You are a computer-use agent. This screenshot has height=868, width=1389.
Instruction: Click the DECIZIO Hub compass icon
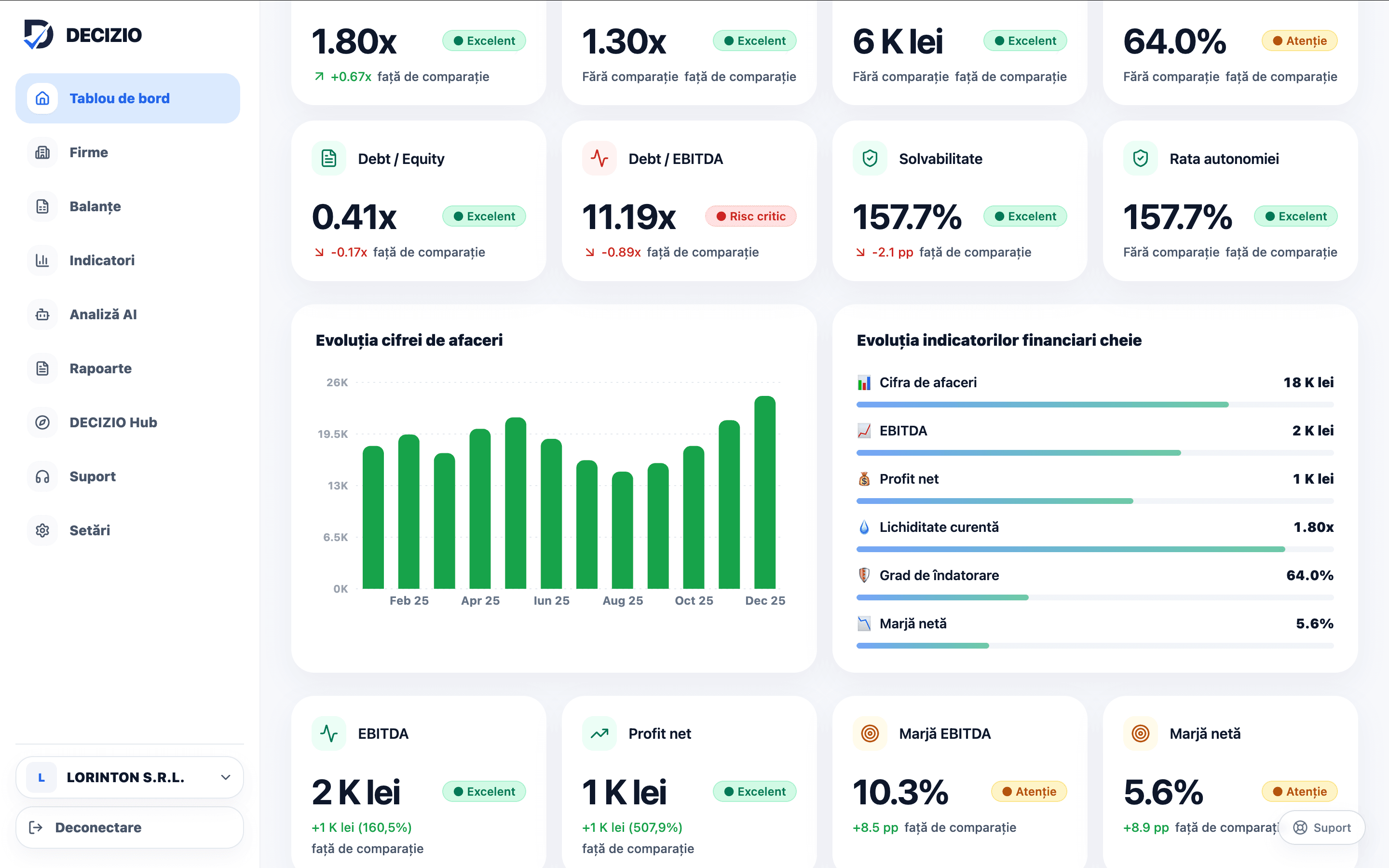(x=42, y=422)
